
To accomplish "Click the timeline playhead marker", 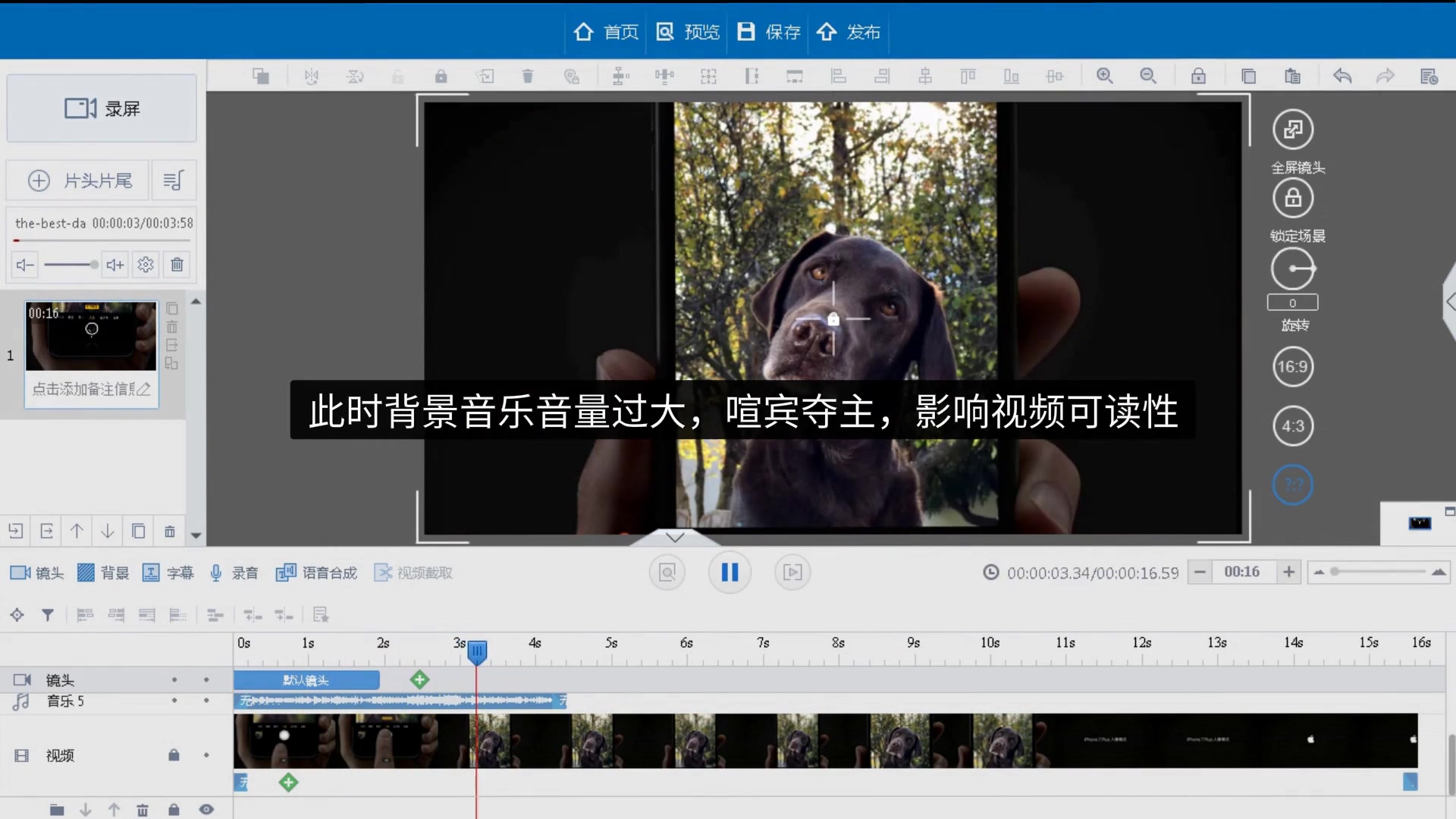I will (x=477, y=651).
